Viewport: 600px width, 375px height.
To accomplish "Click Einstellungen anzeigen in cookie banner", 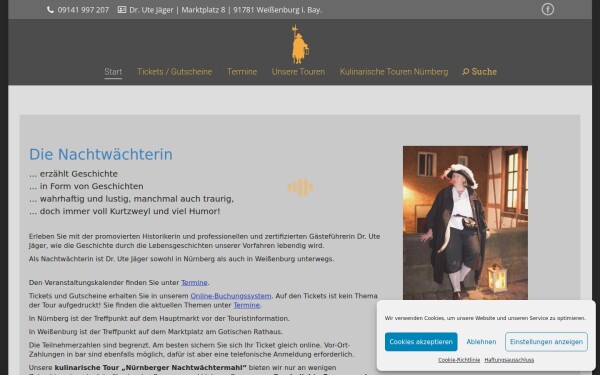I will [546, 342].
